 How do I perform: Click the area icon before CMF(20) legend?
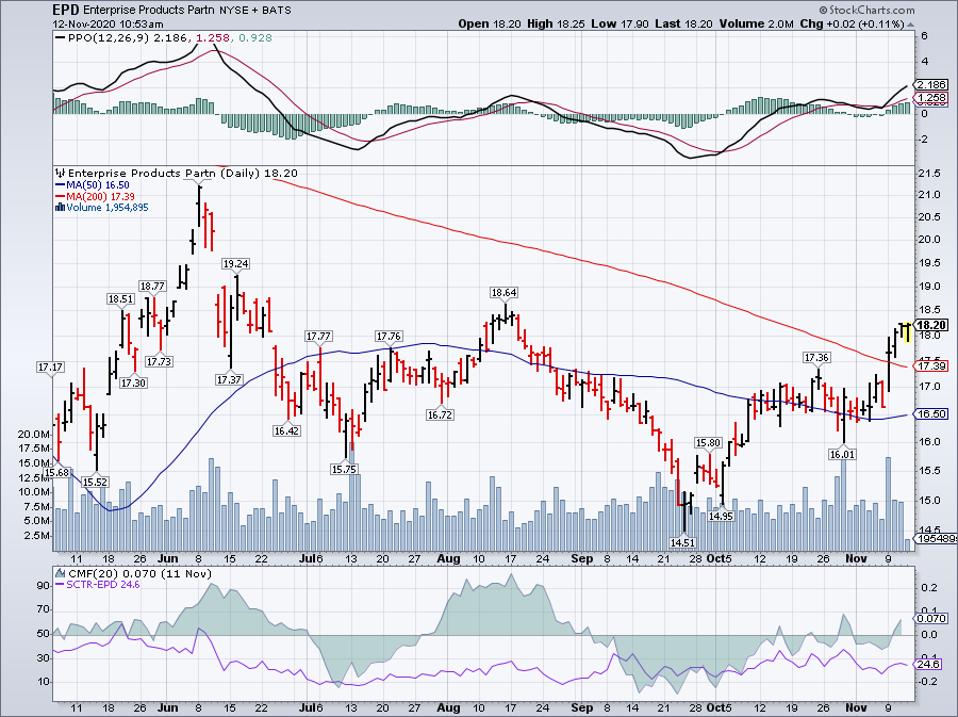(x=60, y=573)
